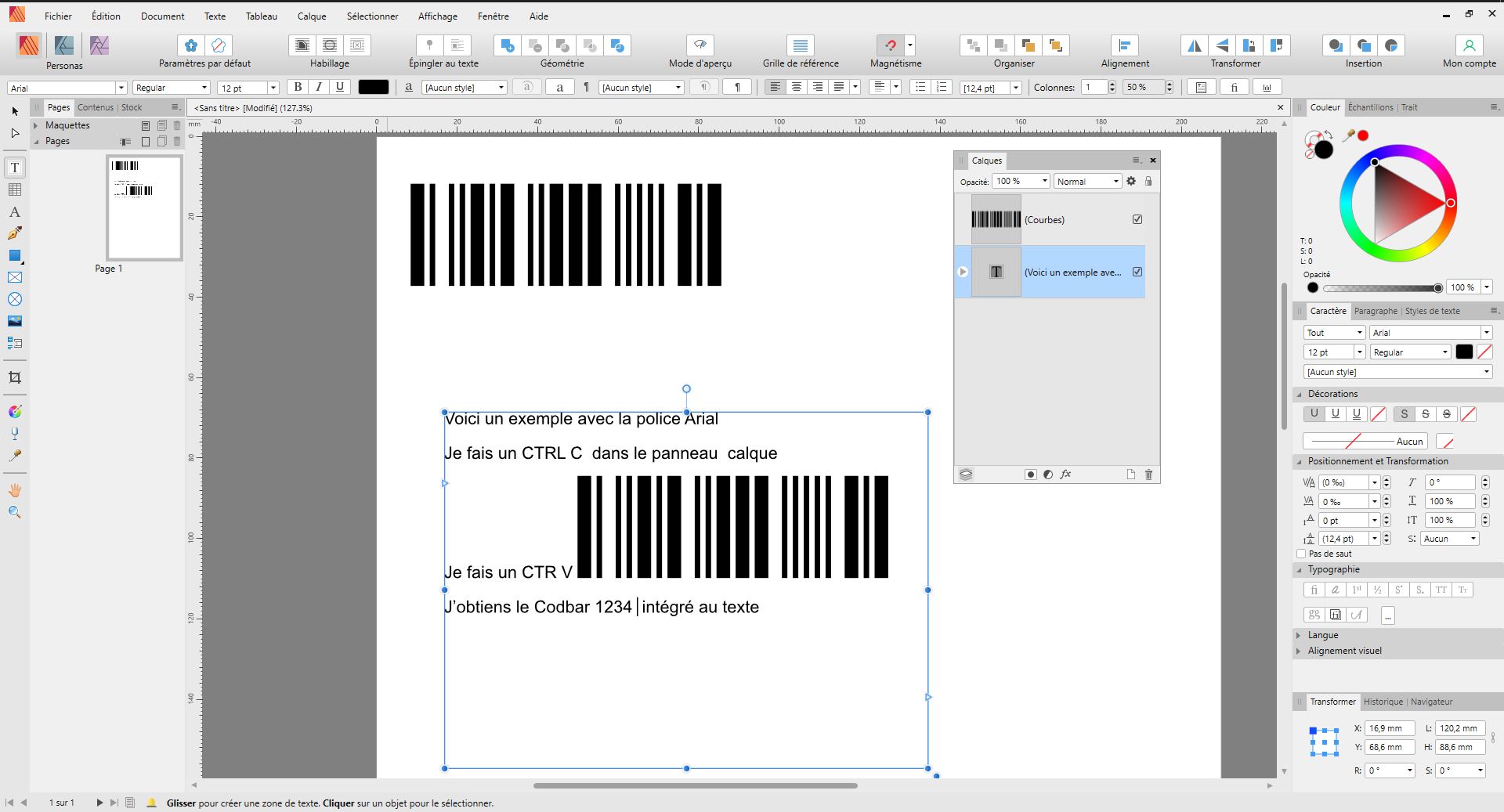Viewport: 1504px width, 812px height.
Task: Select the Table tool
Action: click(x=15, y=189)
